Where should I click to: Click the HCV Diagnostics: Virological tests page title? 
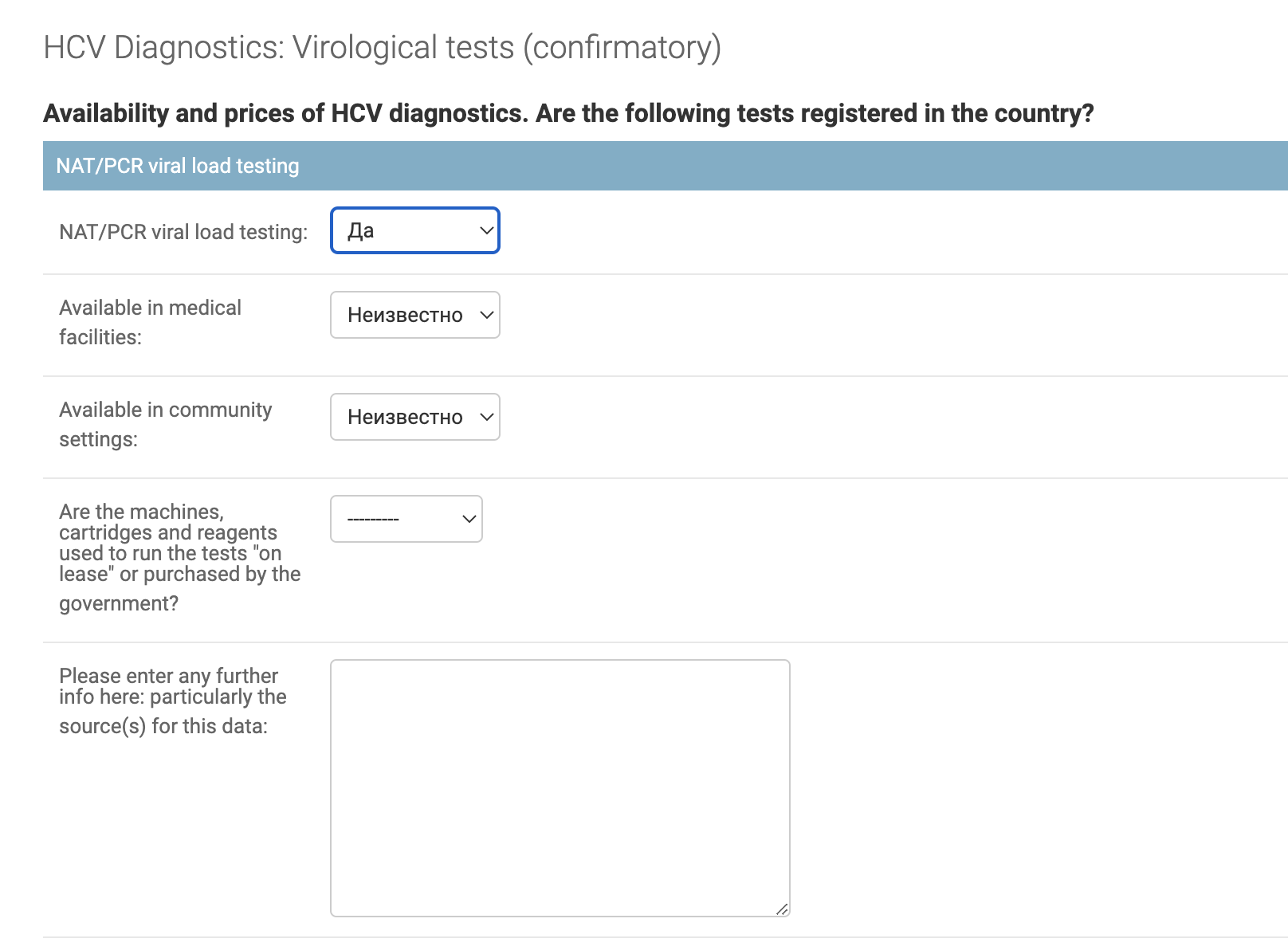[382, 48]
